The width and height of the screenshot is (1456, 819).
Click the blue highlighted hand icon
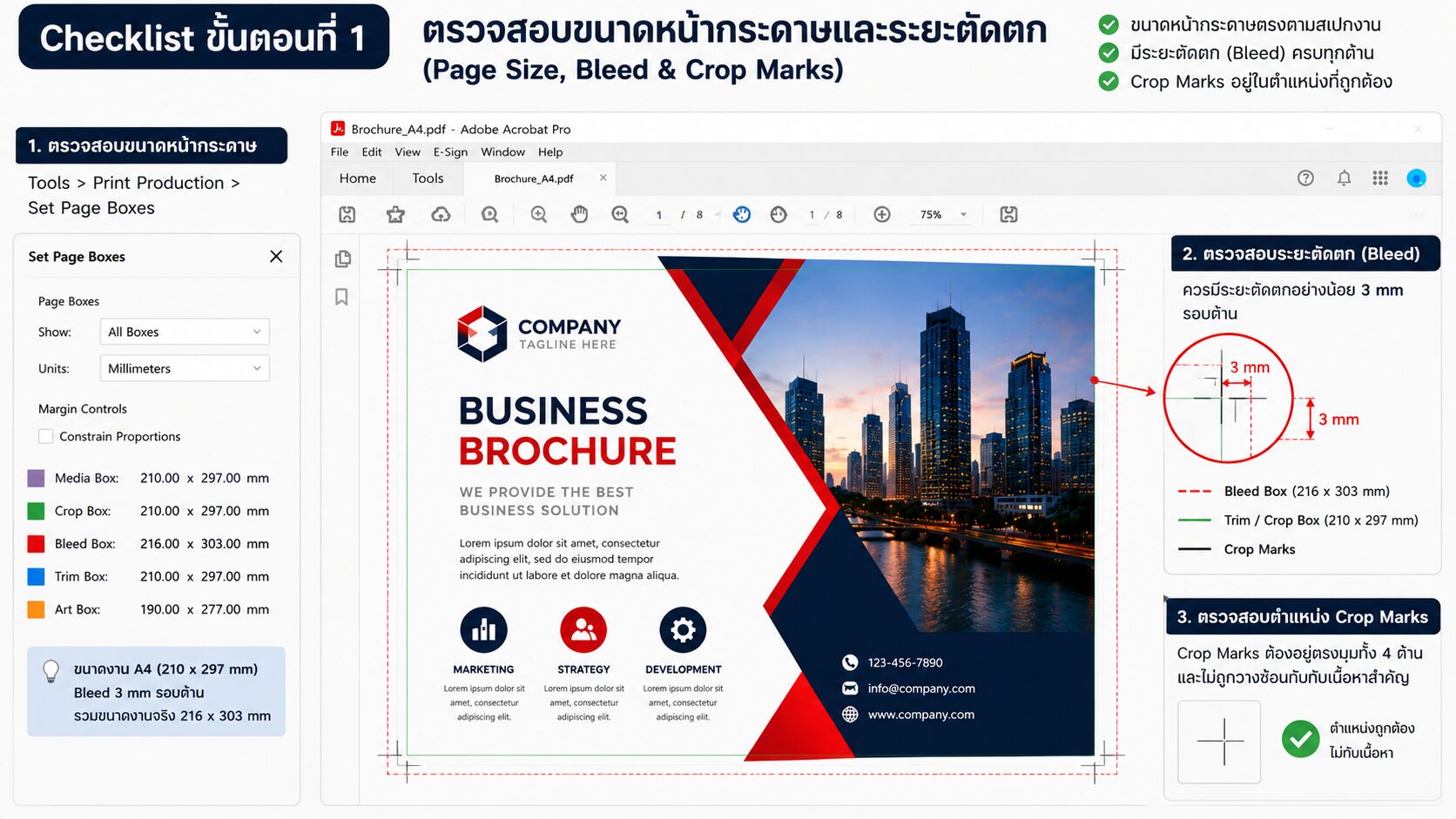(742, 214)
